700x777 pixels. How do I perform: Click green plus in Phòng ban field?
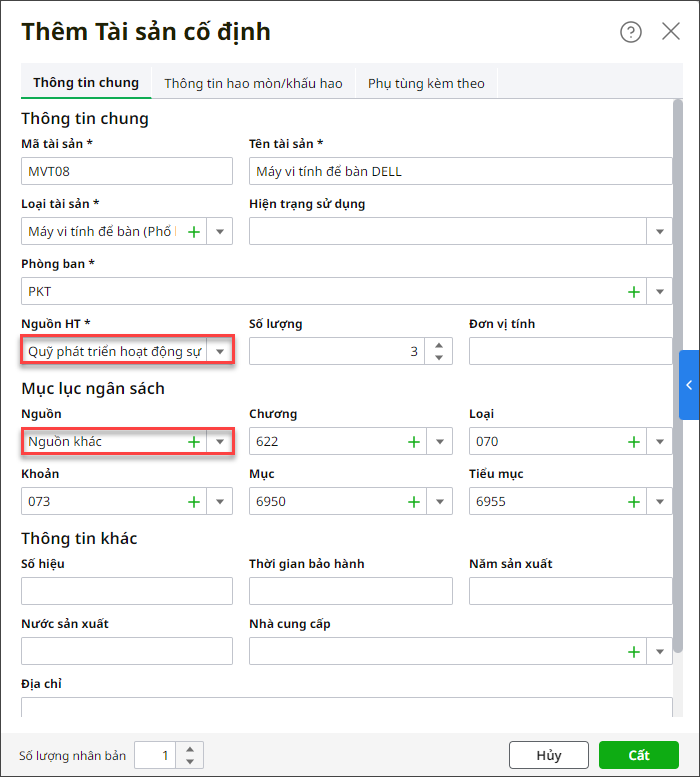tap(633, 292)
